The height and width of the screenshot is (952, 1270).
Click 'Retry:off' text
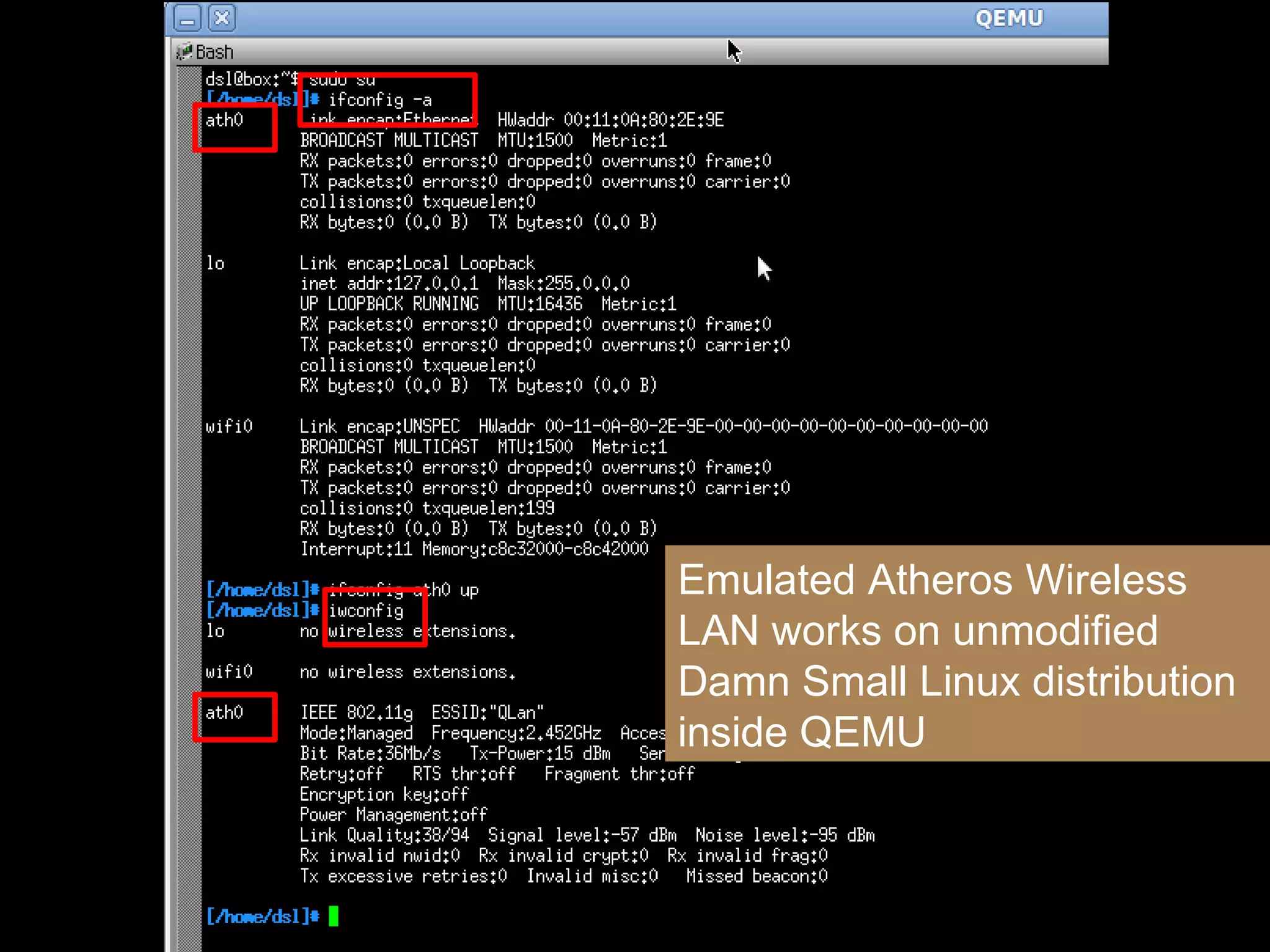click(x=342, y=774)
